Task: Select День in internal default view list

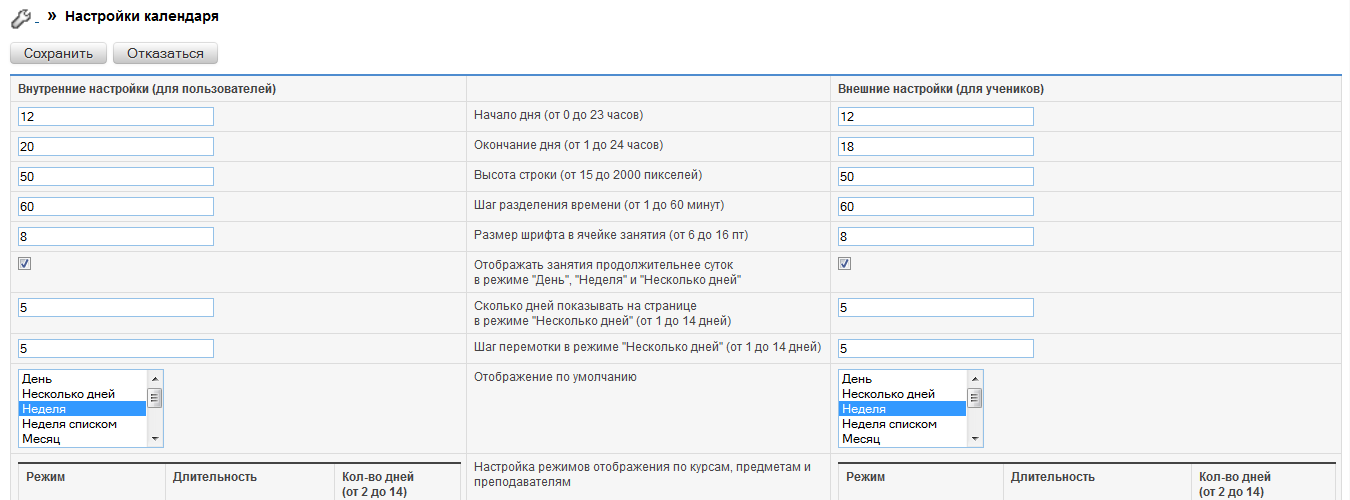Action: click(x=82, y=379)
